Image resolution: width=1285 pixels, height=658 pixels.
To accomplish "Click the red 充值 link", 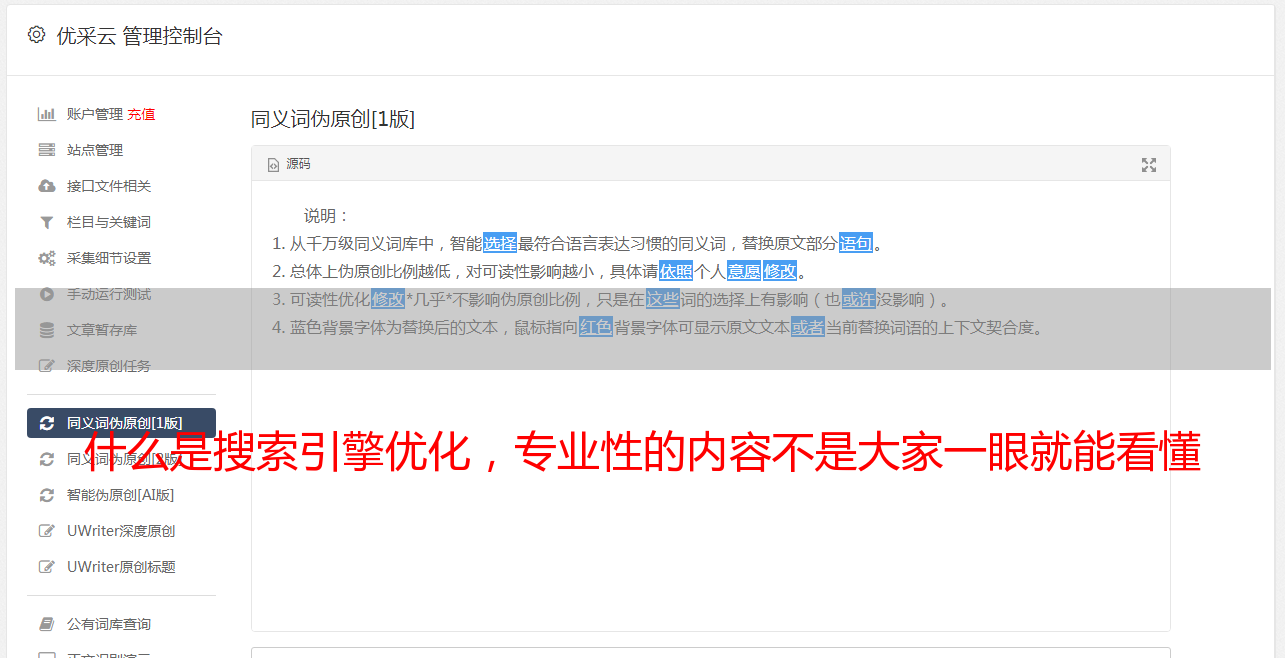I will (x=141, y=114).
